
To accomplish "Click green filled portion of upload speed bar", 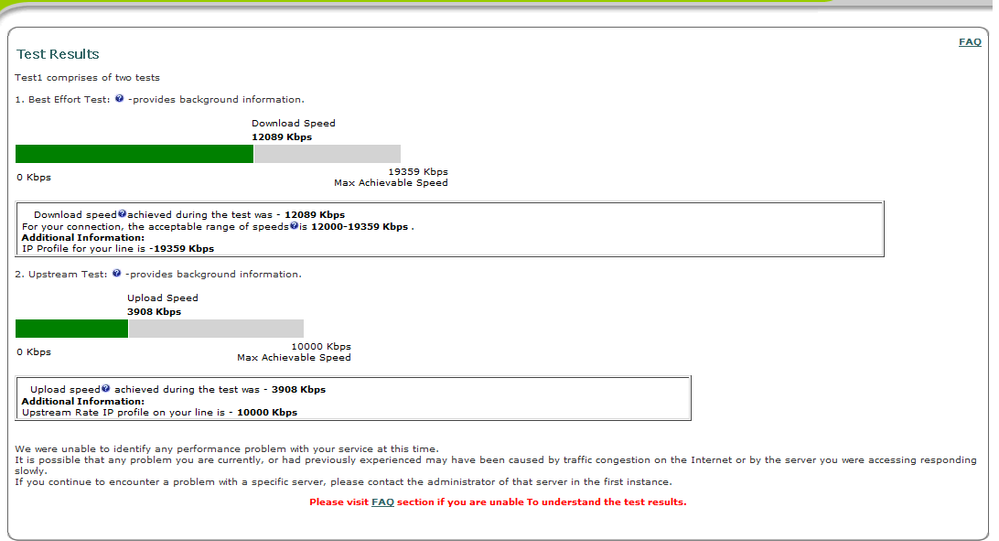I will 71,328.
